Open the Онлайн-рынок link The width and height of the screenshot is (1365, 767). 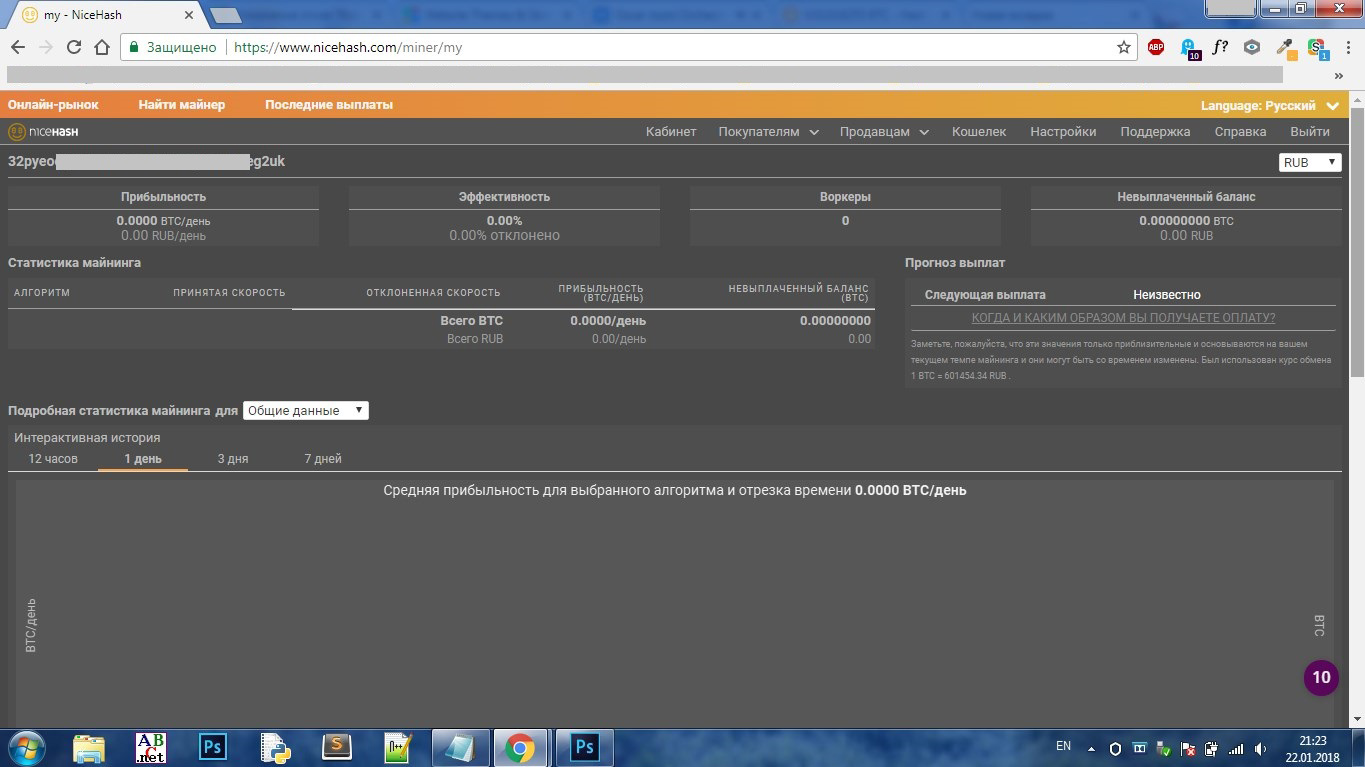point(53,105)
